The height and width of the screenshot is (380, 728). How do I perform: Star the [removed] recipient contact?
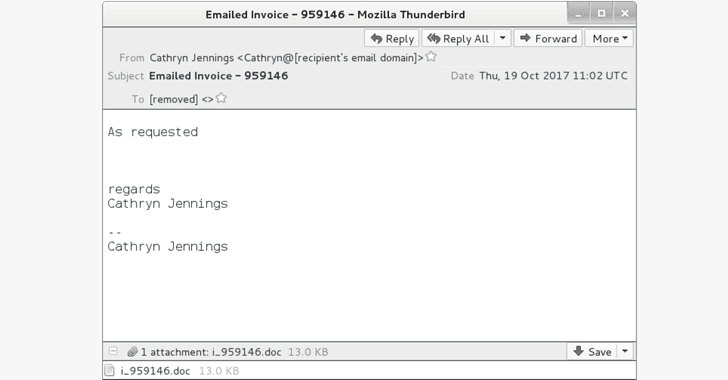[x=221, y=98]
